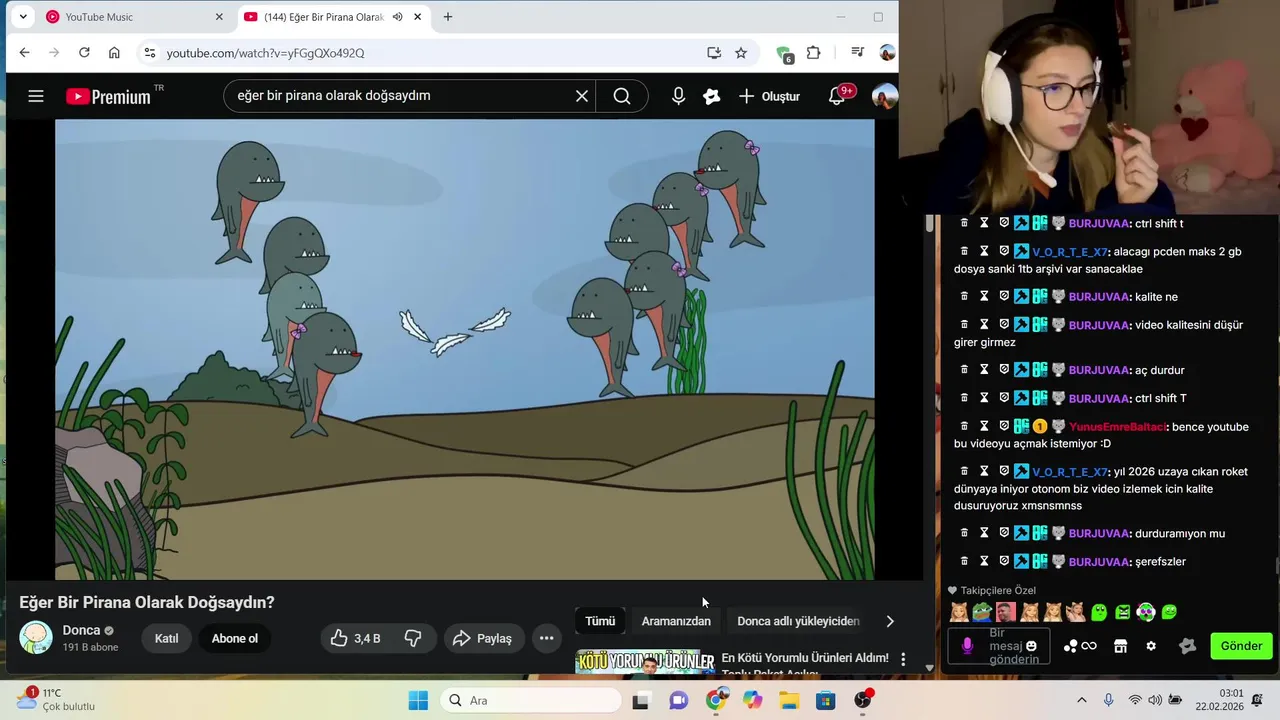Select the Aramanızdan filter chip
This screenshot has width=1280, height=720.
(676, 621)
